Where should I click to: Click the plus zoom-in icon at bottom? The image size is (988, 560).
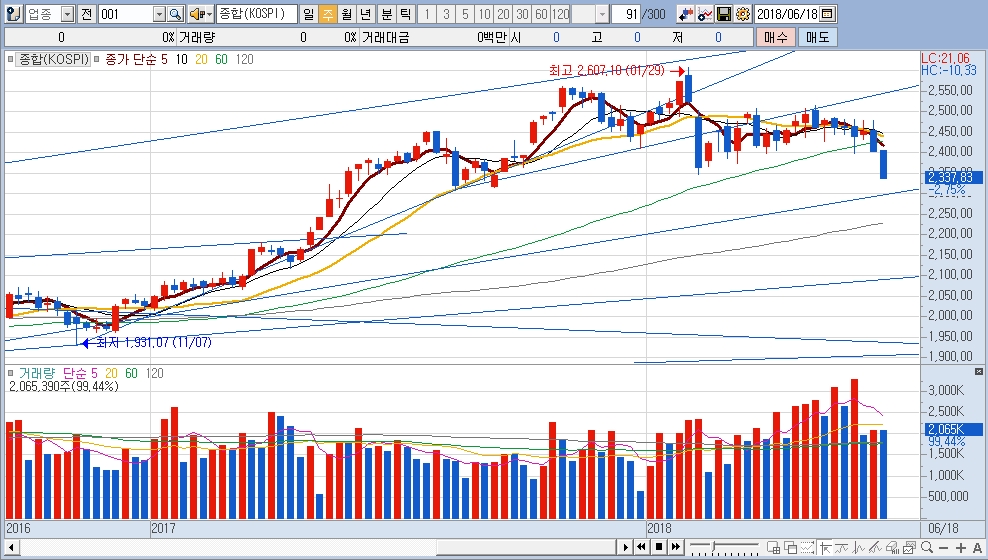coord(961,547)
